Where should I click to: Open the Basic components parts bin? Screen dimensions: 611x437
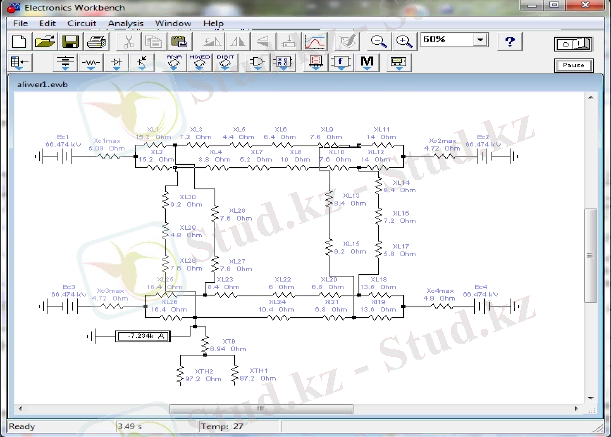(93, 63)
